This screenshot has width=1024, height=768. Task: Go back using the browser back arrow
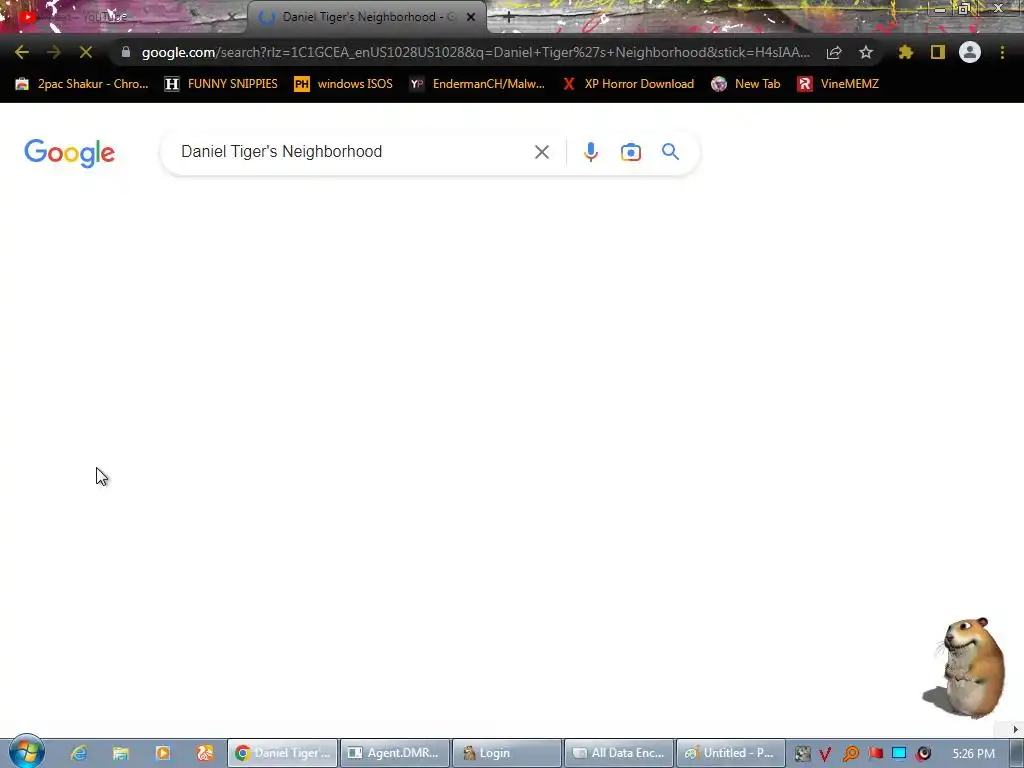pos(22,52)
